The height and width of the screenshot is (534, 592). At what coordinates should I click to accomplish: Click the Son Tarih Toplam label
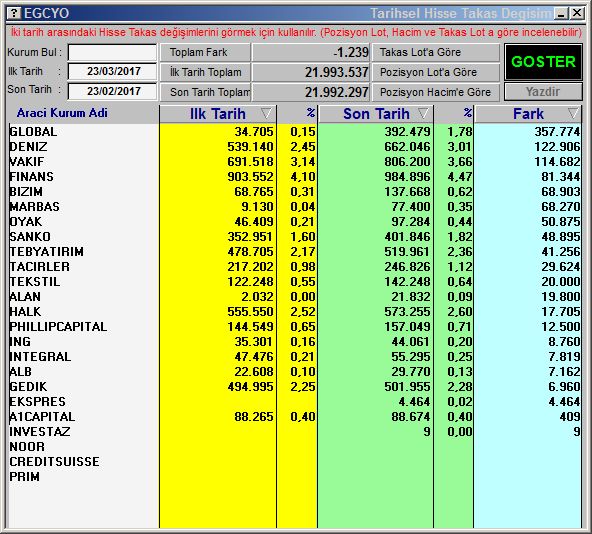coord(205,92)
